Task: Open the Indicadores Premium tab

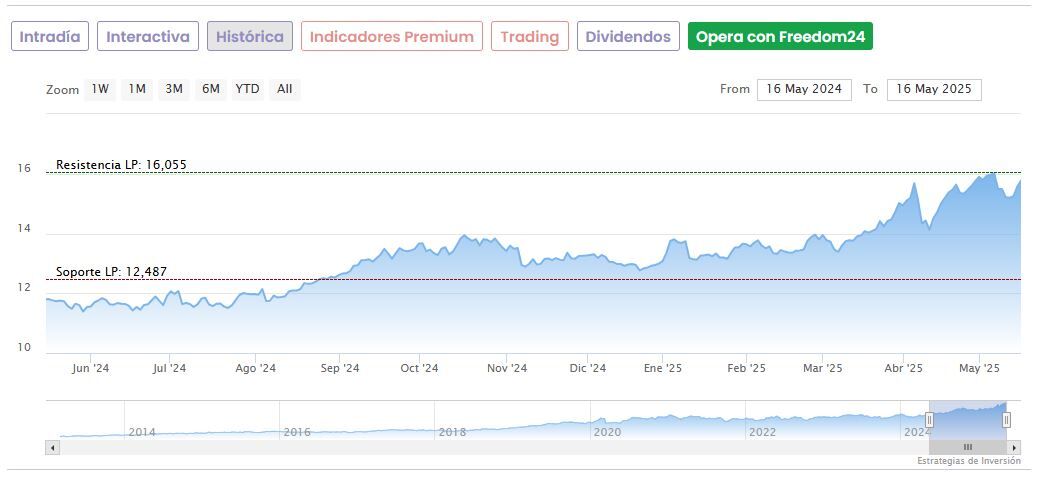Action: [391, 37]
